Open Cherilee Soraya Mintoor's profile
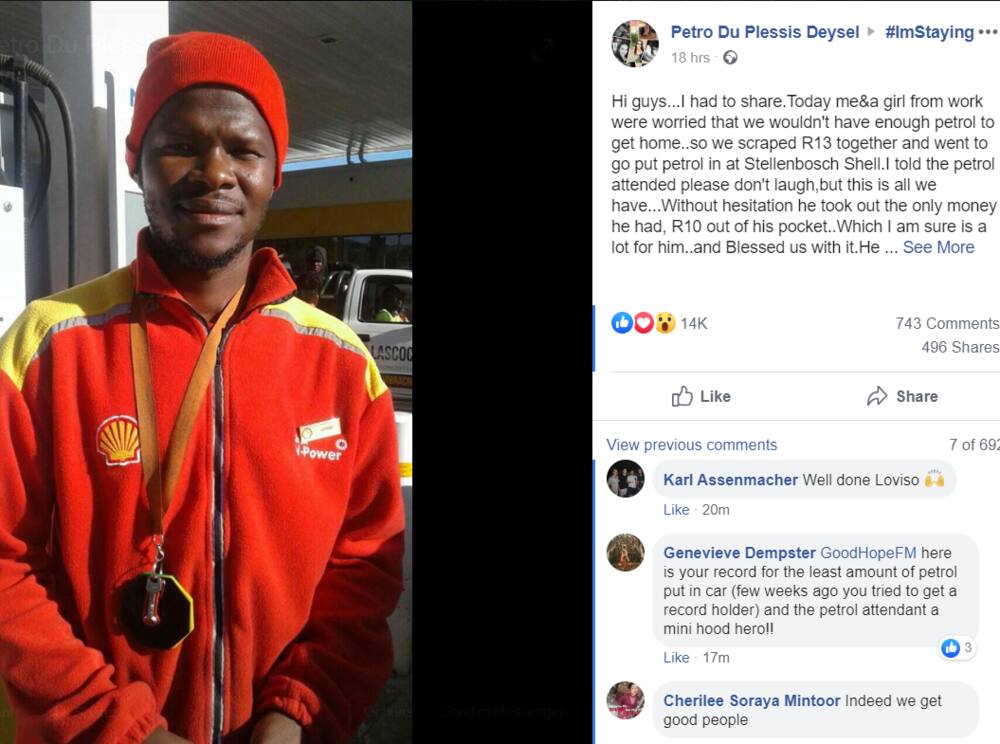Screen dimensions: 1000x744 pos(751,701)
